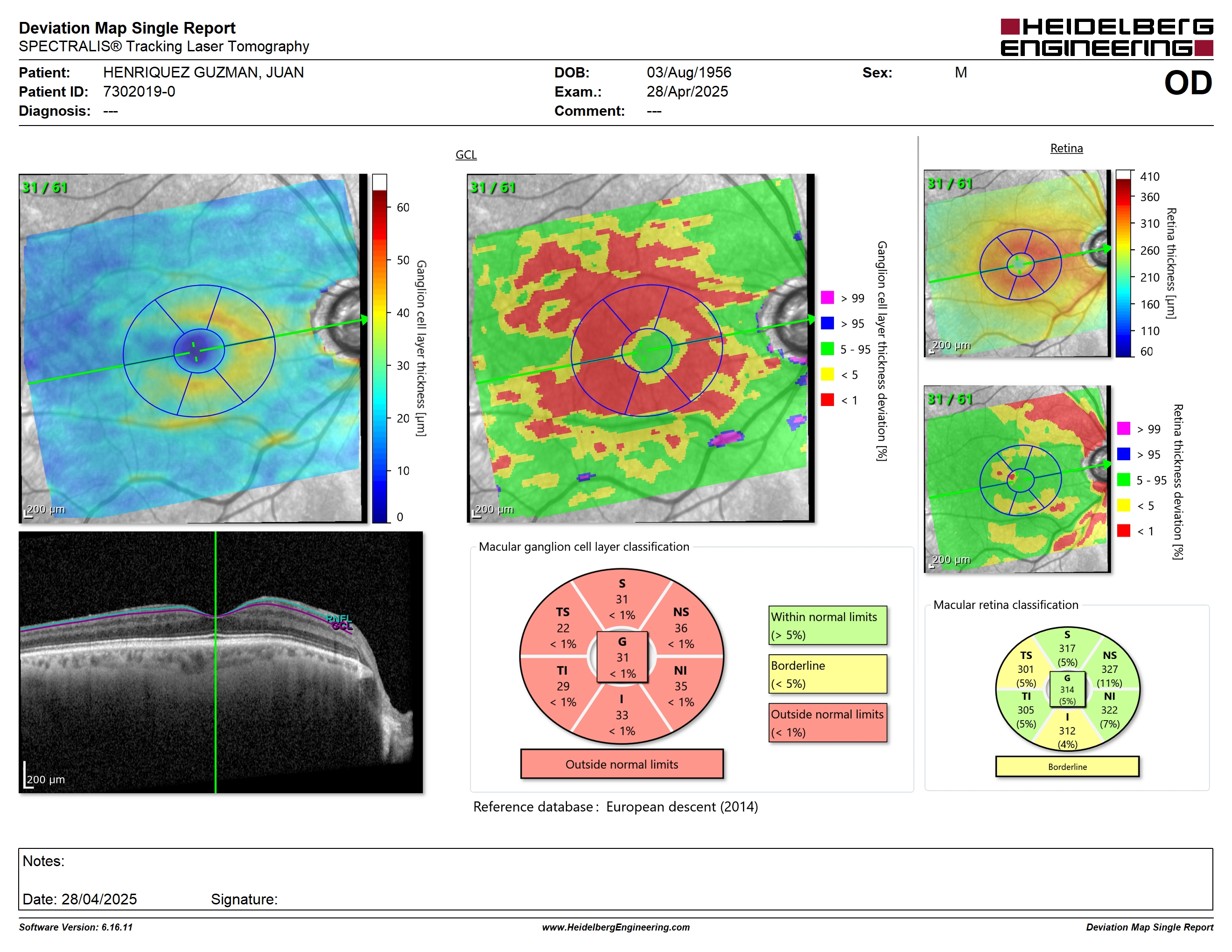Click the ganglion cell thickness color scale bar
The image size is (1232, 952).
click(x=380, y=348)
